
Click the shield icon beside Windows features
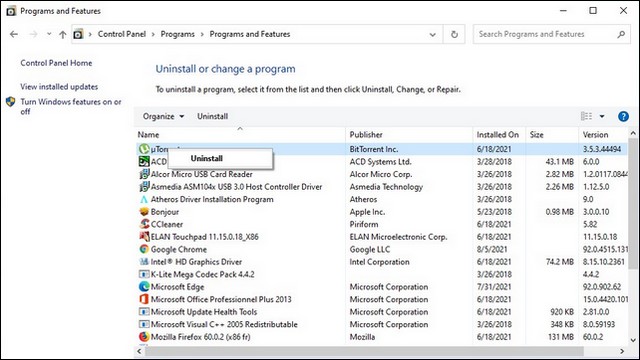click(x=11, y=102)
